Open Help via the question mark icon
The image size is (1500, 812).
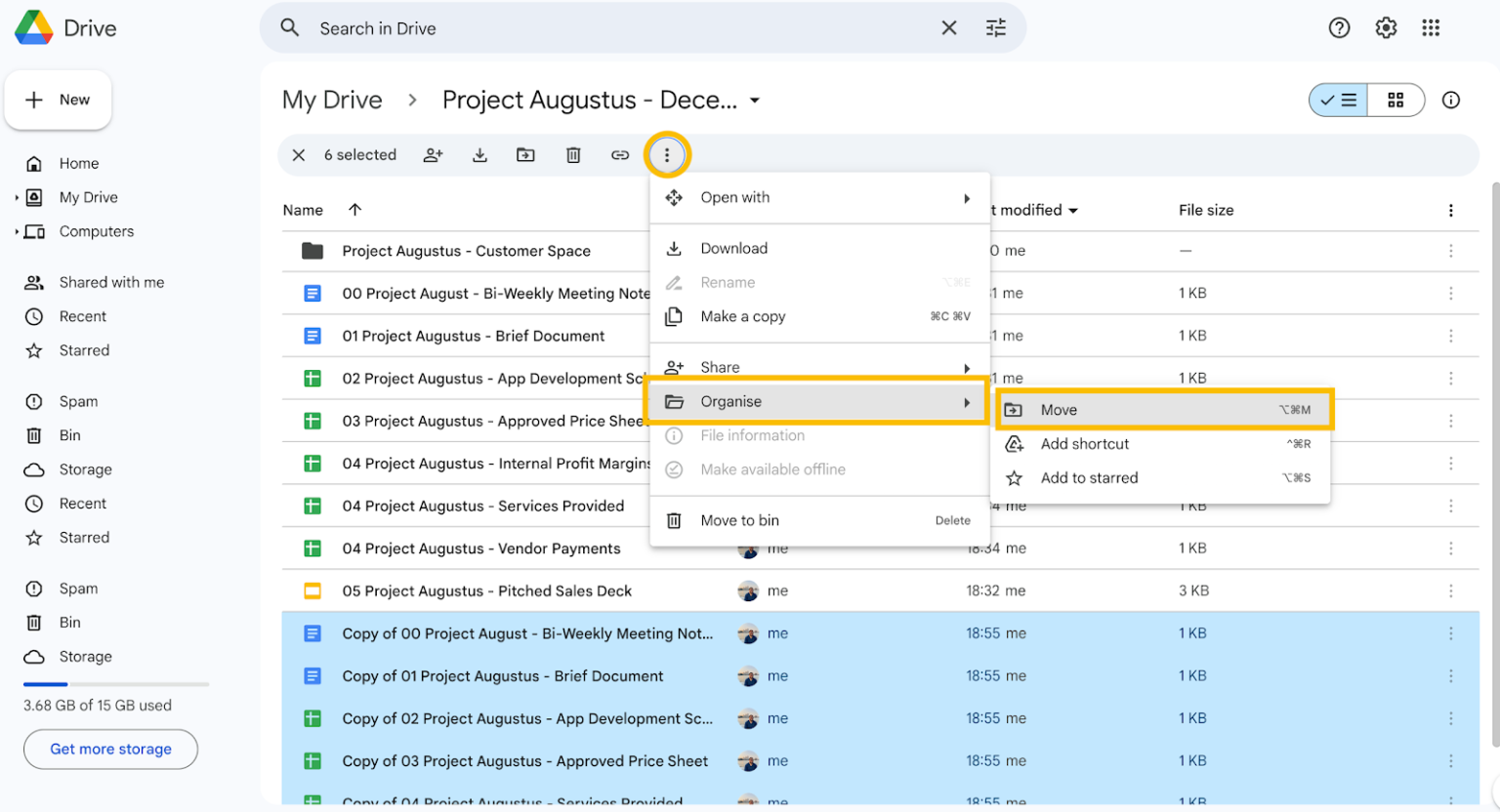pos(1339,27)
